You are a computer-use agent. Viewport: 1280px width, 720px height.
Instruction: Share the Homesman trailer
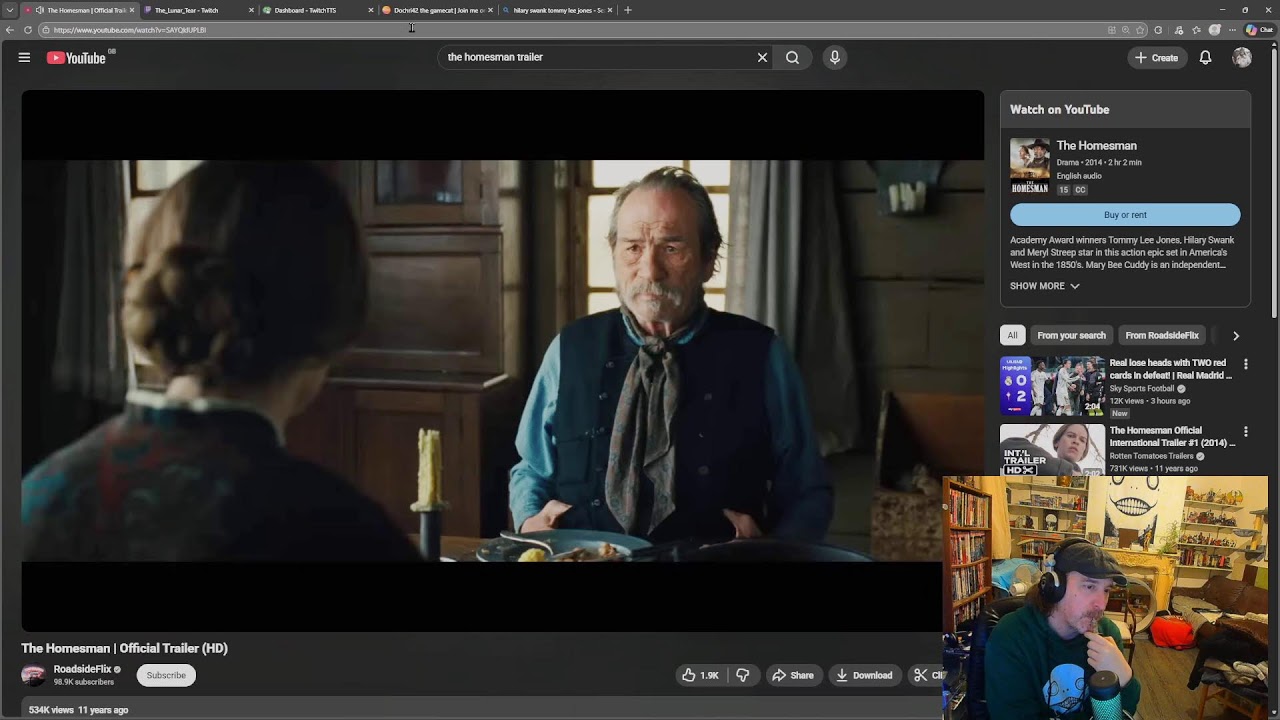[792, 675]
